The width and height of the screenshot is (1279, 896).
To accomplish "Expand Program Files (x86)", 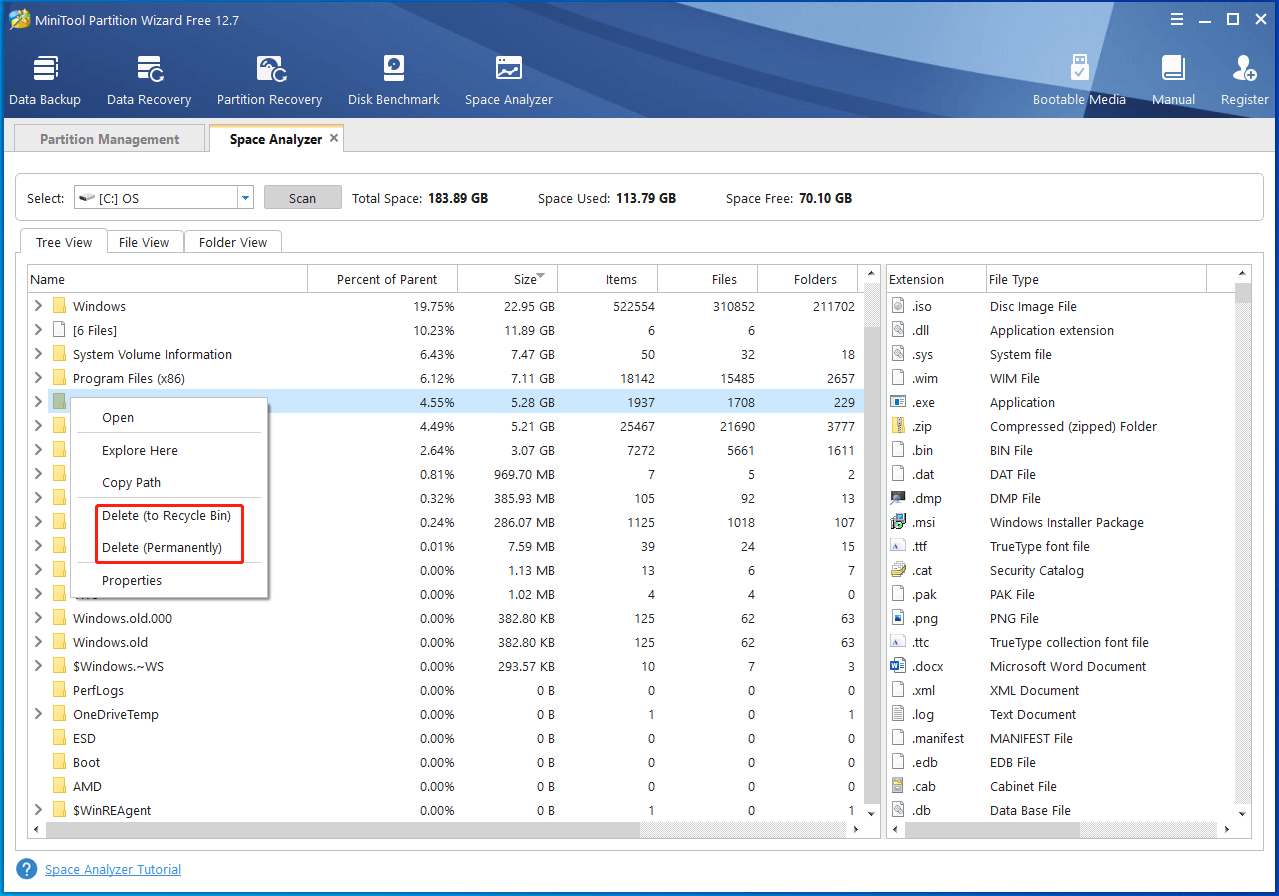I will [38, 378].
